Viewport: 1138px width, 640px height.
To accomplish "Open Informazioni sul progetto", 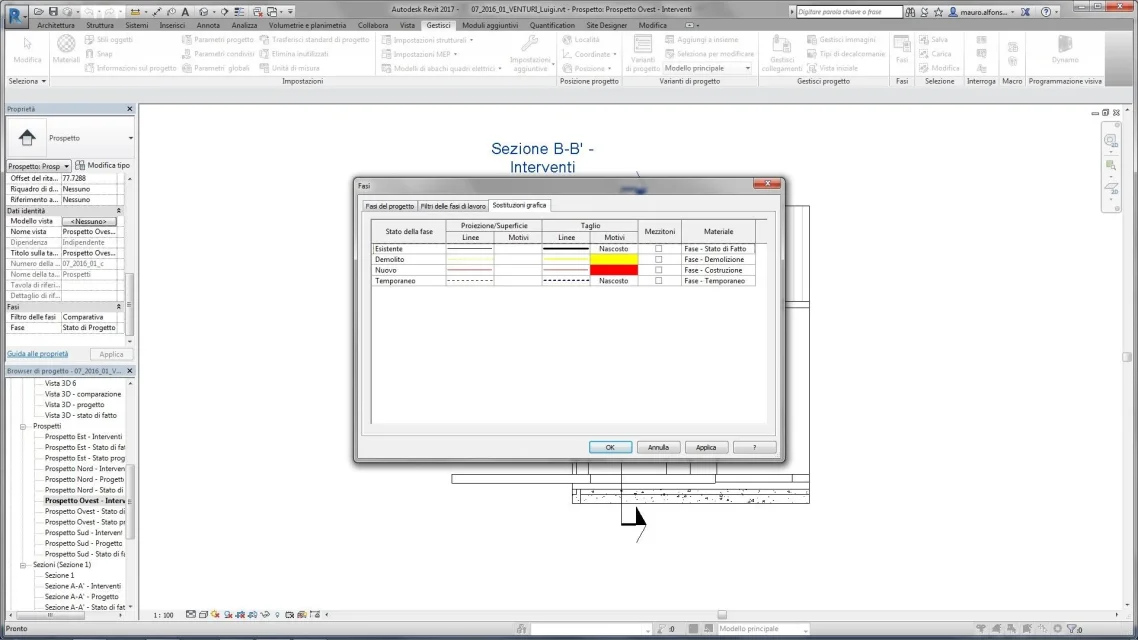I will tap(131, 68).
